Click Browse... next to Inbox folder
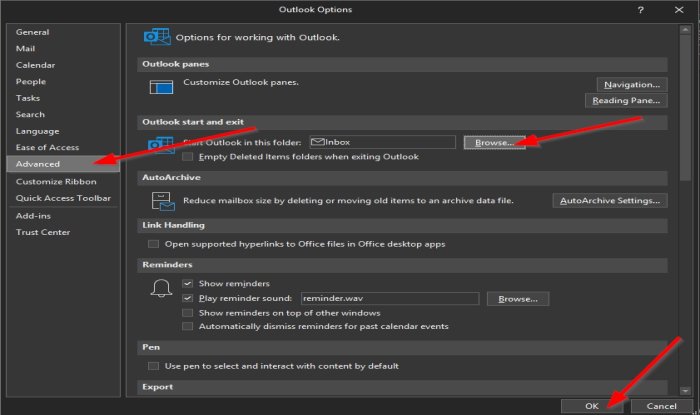The width and height of the screenshot is (700, 415). click(x=495, y=142)
